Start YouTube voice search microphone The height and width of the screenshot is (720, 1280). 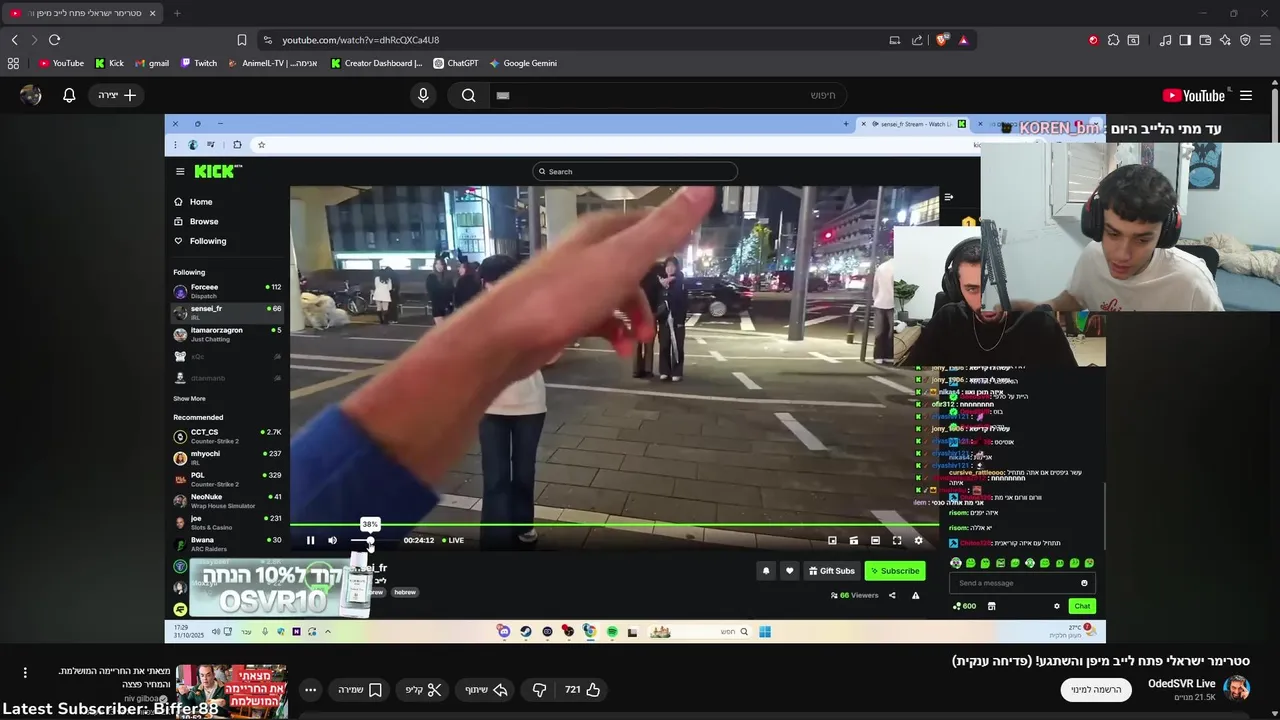(x=423, y=95)
